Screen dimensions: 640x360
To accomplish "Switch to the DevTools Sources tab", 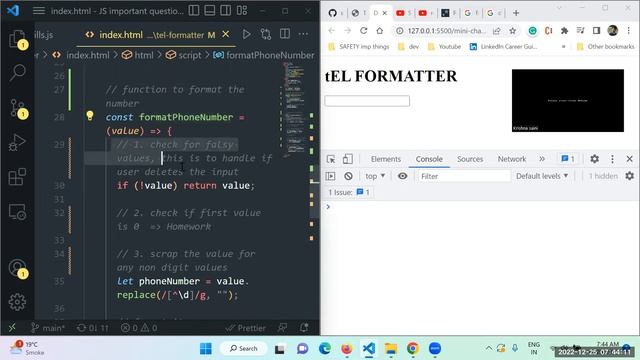I will 470,159.
